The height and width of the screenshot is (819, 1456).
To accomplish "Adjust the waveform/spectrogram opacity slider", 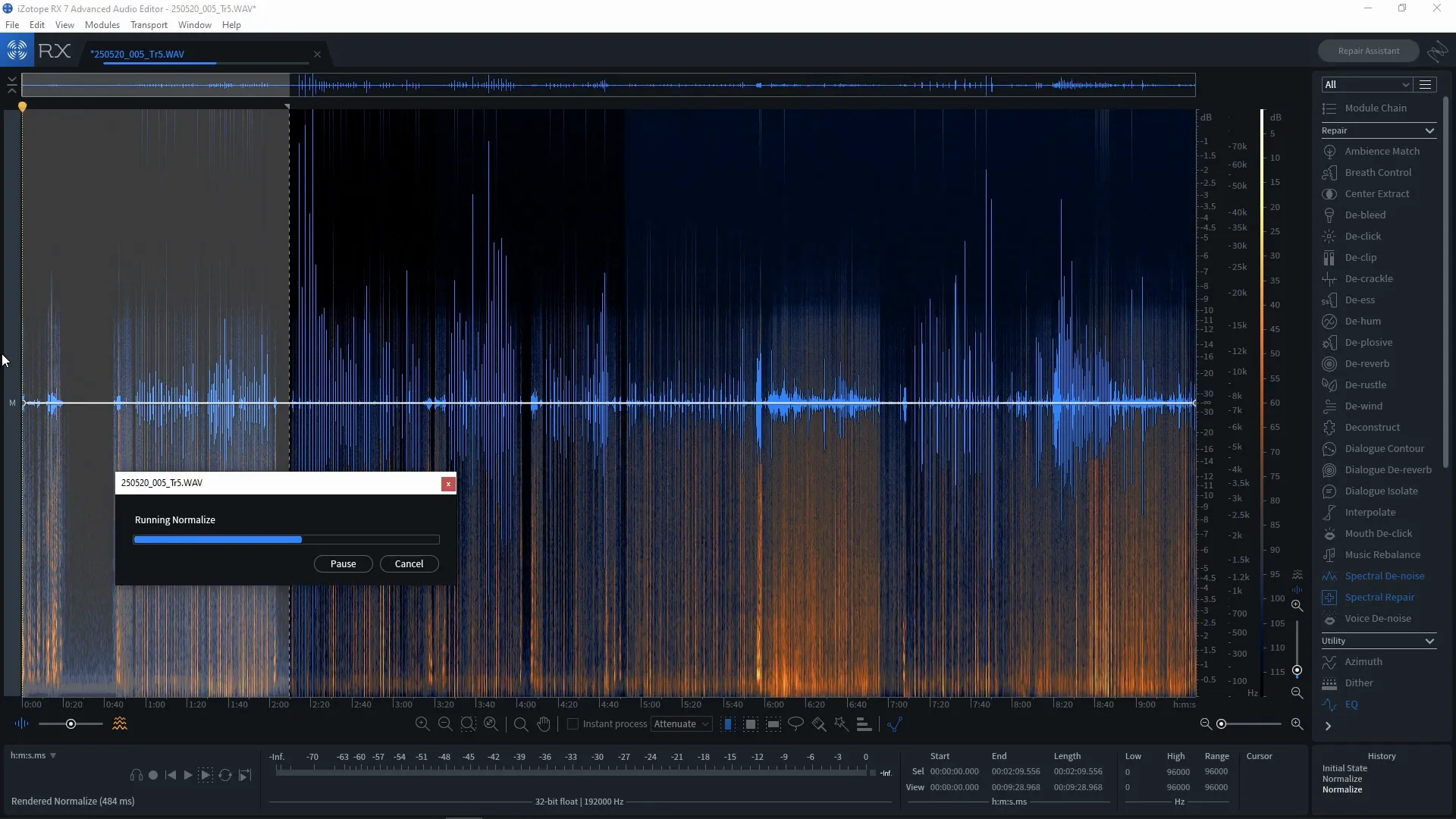I will coord(71,724).
